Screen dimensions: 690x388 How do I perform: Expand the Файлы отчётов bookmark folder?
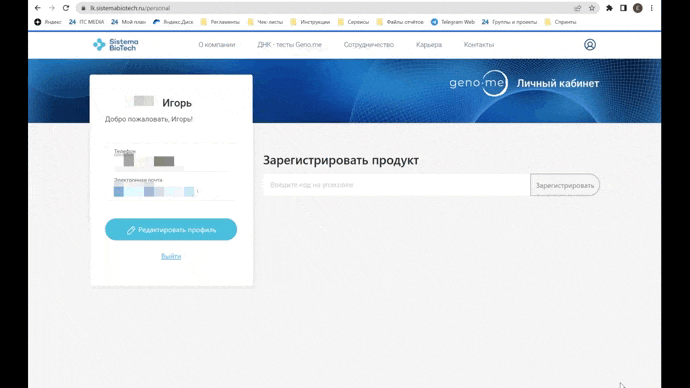[x=400, y=22]
